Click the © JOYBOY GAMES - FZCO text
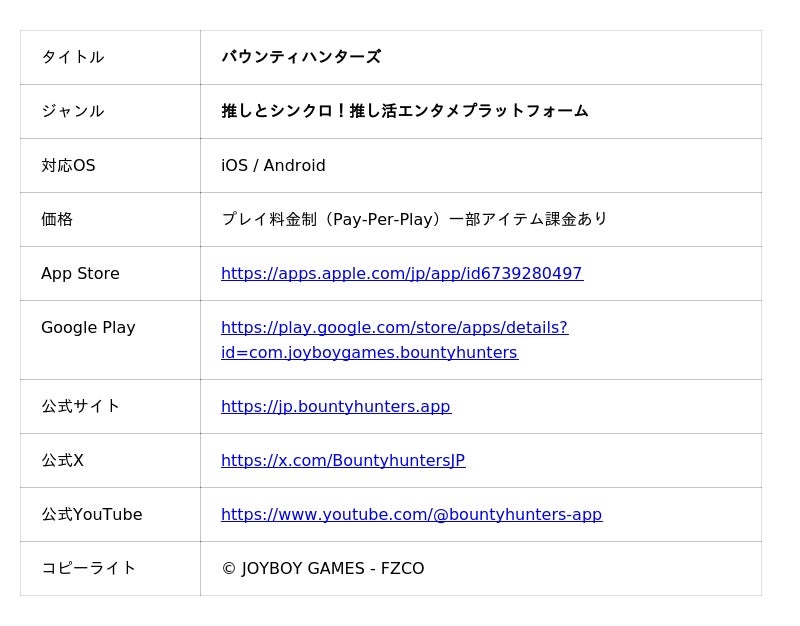The width and height of the screenshot is (800, 626). (x=323, y=568)
